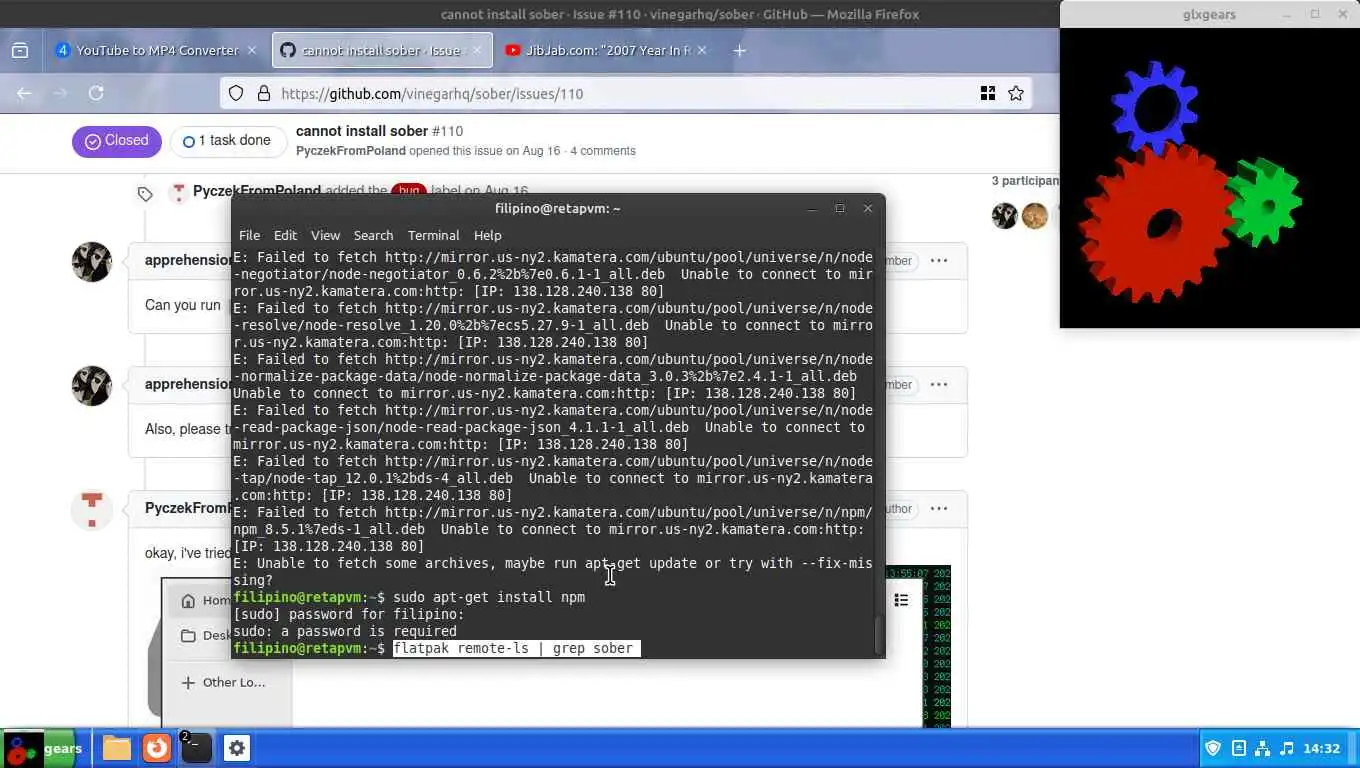Launch file manager from taskbar
The width and height of the screenshot is (1360, 768).
116,748
